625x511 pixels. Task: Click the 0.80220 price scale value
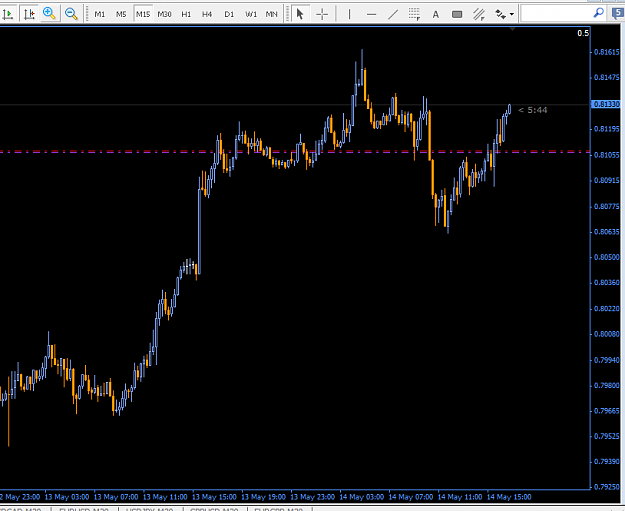click(607, 309)
